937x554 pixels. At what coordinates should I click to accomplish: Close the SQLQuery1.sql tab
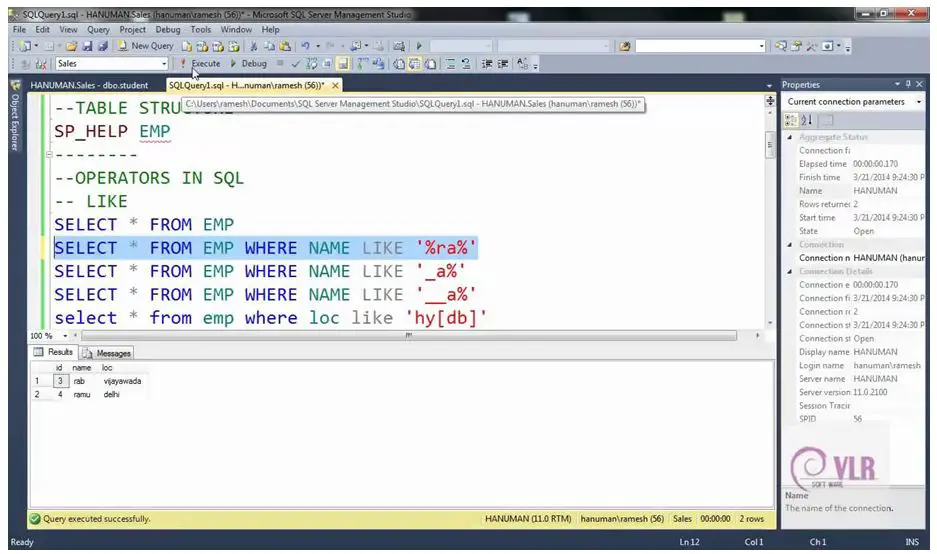[x=336, y=85]
